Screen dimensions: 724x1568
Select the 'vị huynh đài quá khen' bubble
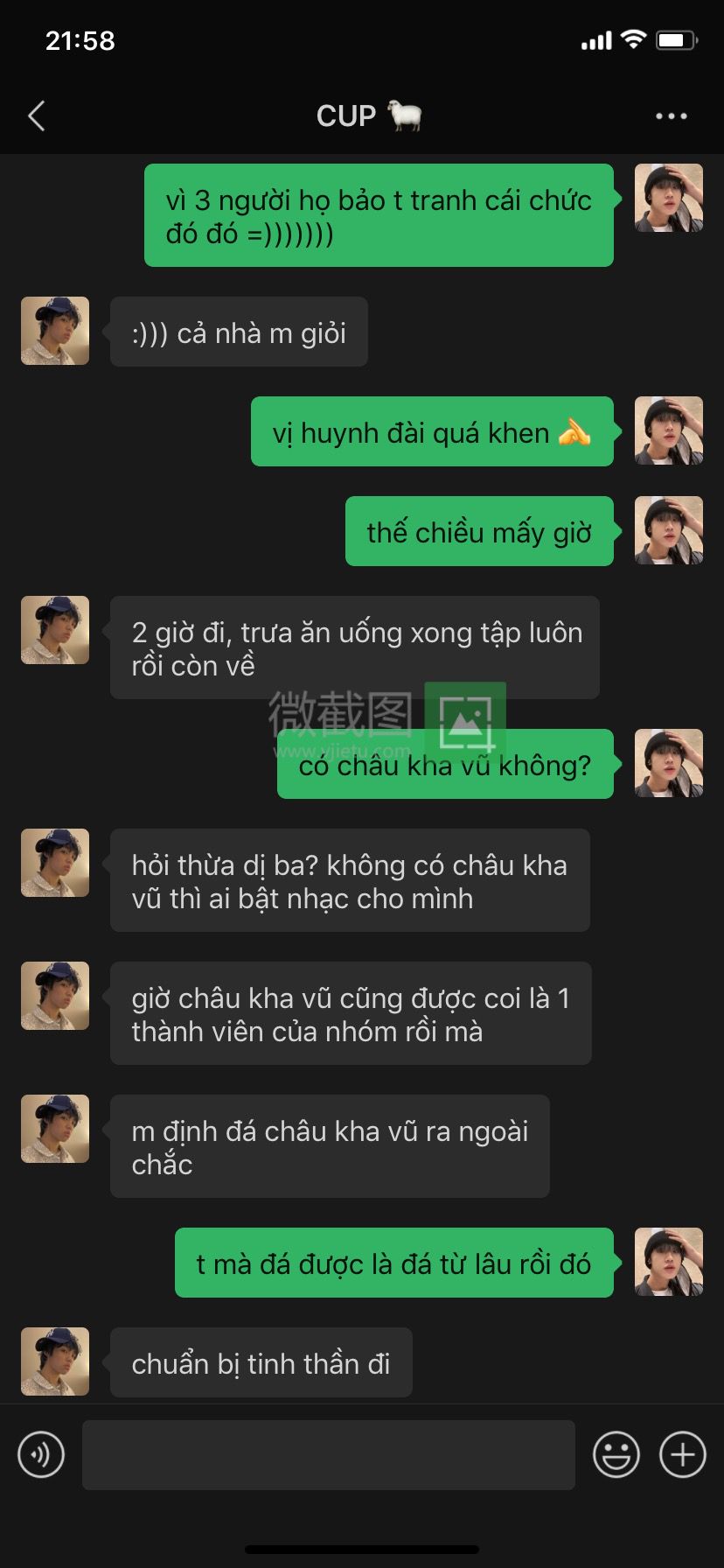point(432,431)
